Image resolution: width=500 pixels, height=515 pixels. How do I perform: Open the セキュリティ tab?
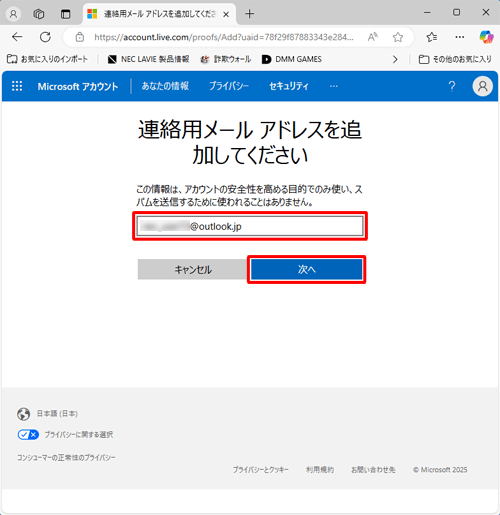pyautogui.click(x=289, y=86)
